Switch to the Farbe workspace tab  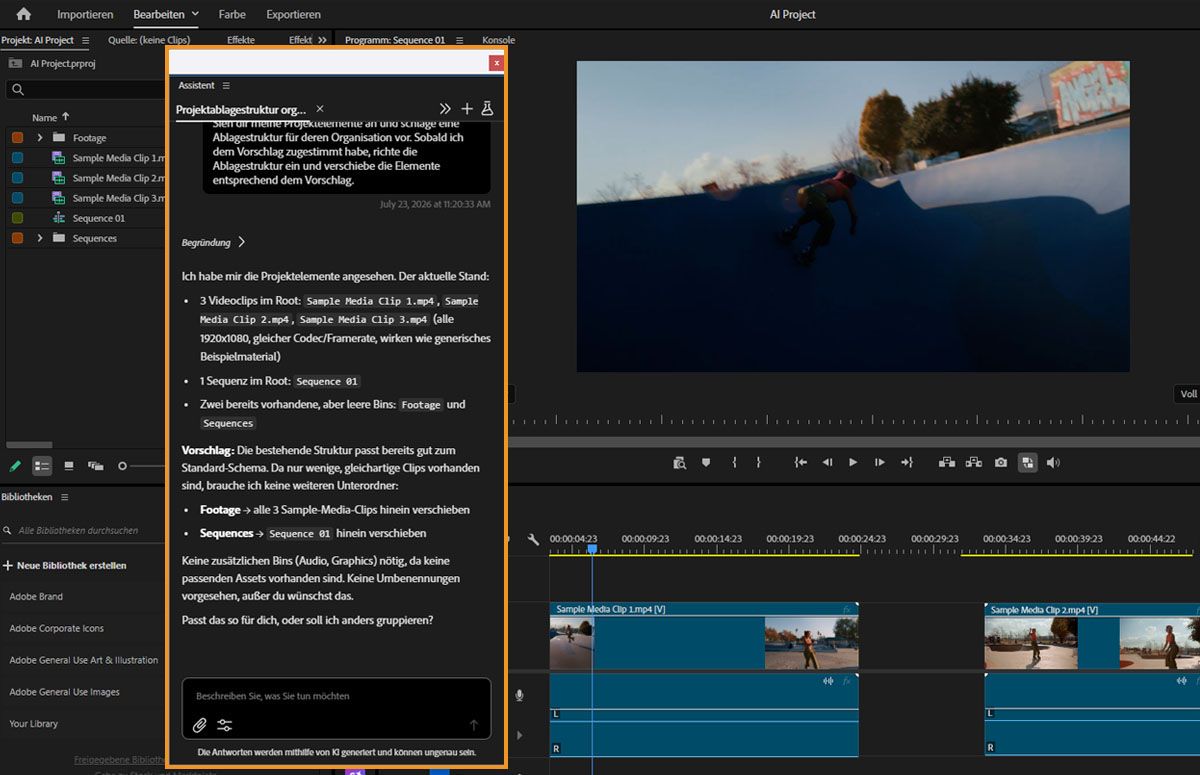(x=232, y=15)
